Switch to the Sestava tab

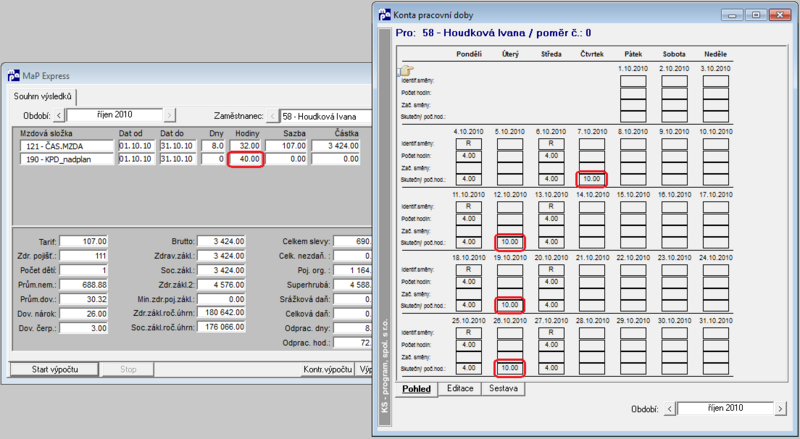point(503,388)
